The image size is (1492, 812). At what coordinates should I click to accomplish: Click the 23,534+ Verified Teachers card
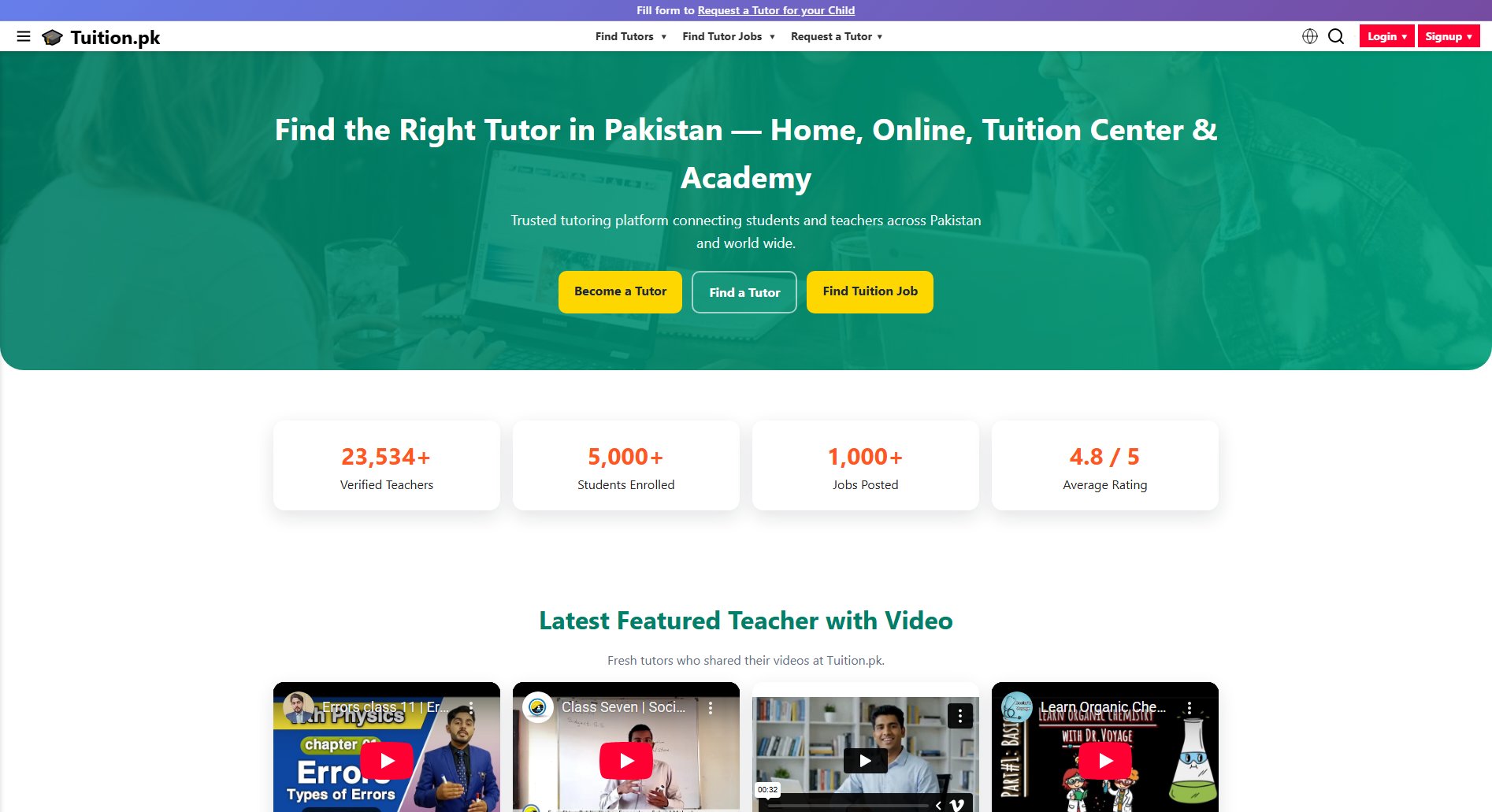[386, 465]
